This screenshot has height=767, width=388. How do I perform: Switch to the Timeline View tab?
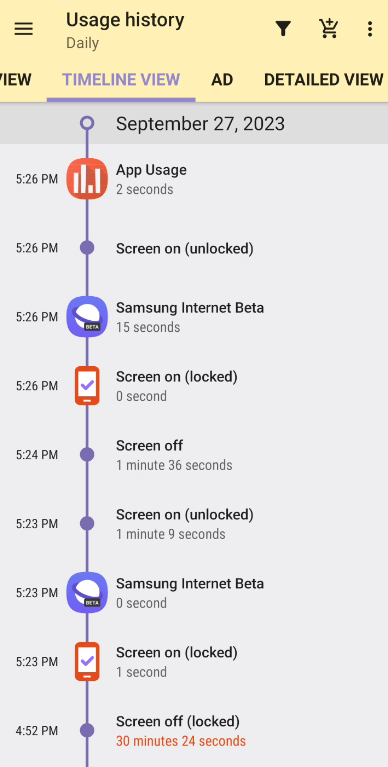tap(121, 80)
